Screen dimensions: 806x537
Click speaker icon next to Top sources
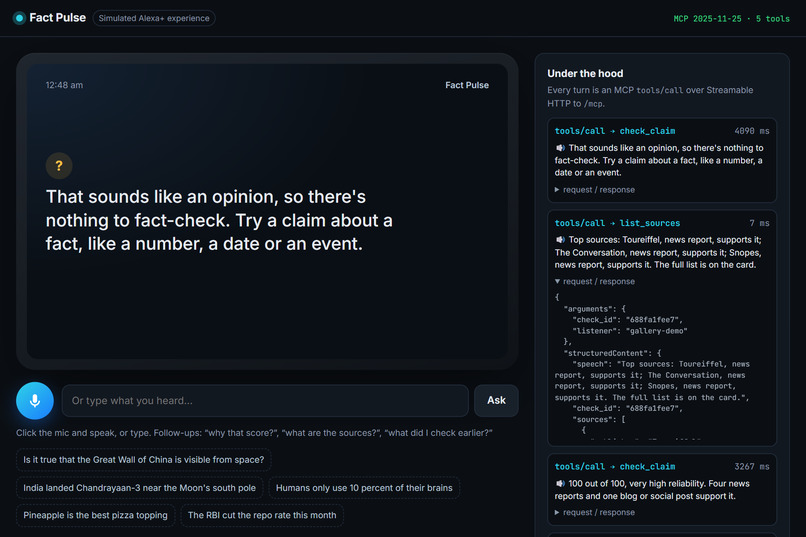pyautogui.click(x=560, y=240)
